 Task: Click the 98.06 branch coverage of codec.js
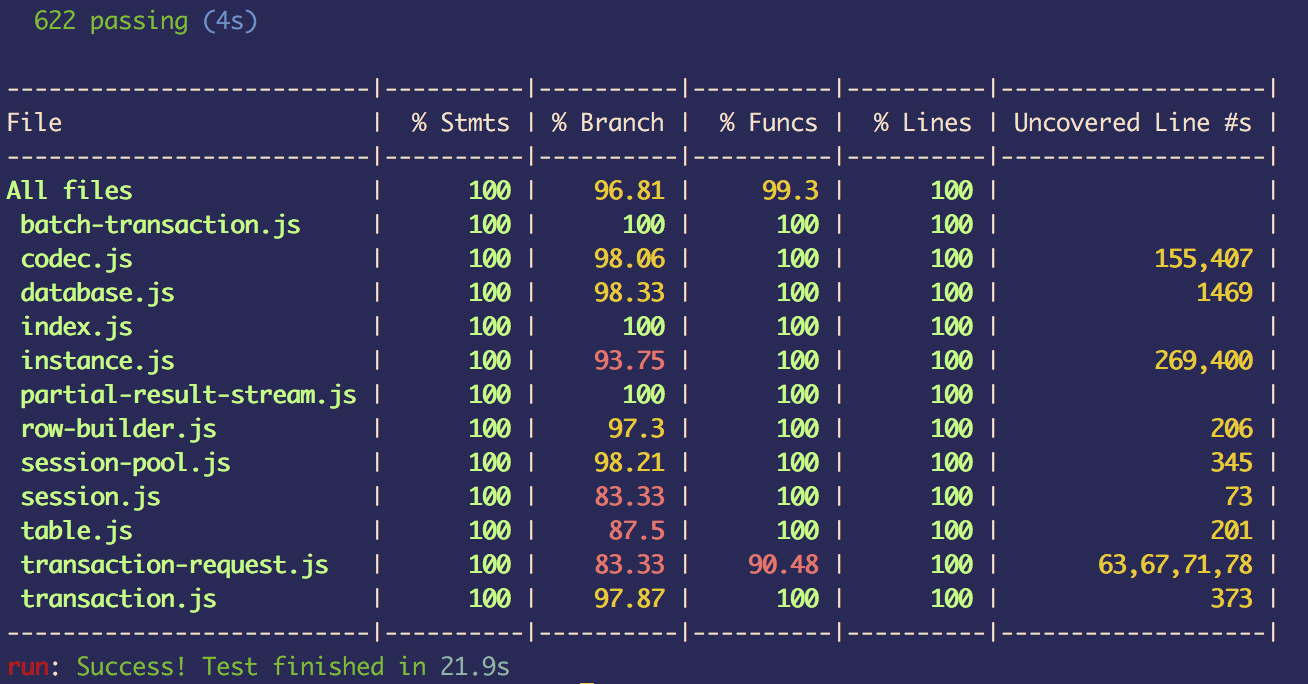629,259
